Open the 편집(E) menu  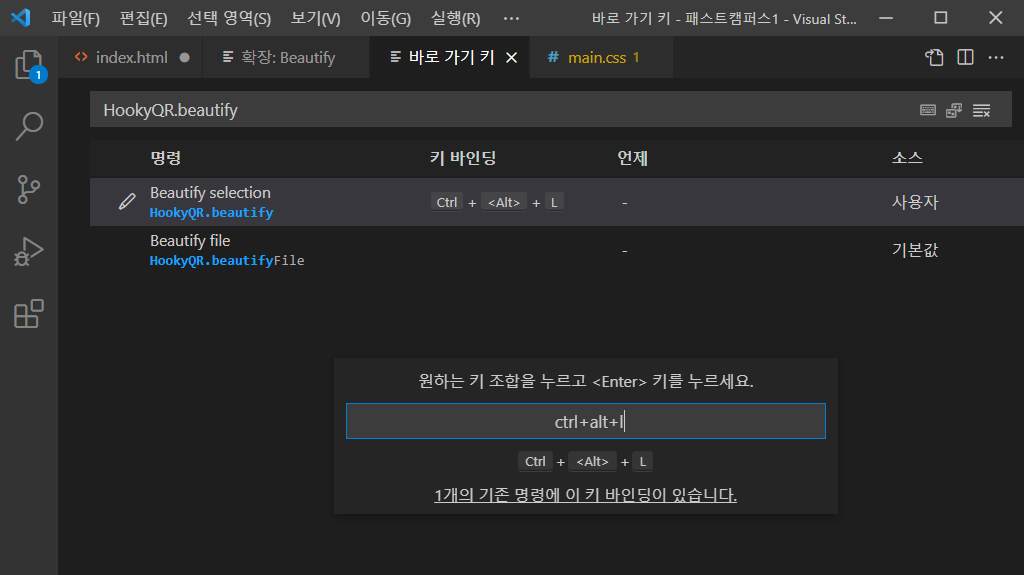144,18
